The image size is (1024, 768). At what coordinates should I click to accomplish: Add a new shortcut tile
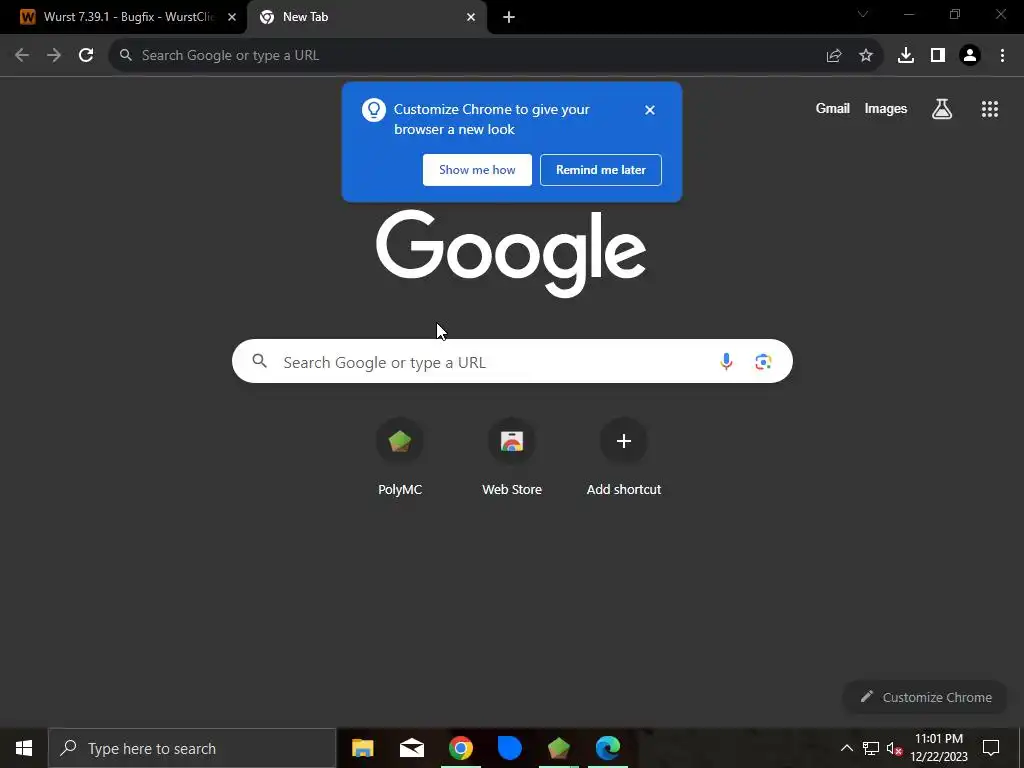pyautogui.click(x=624, y=458)
